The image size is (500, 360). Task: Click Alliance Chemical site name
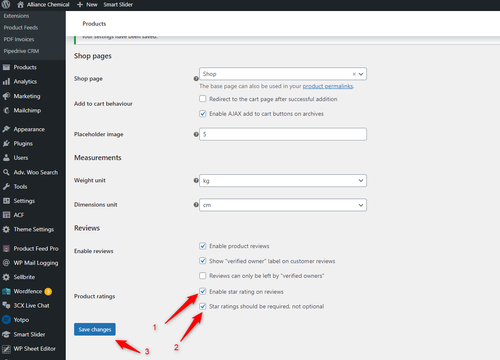click(48, 5)
